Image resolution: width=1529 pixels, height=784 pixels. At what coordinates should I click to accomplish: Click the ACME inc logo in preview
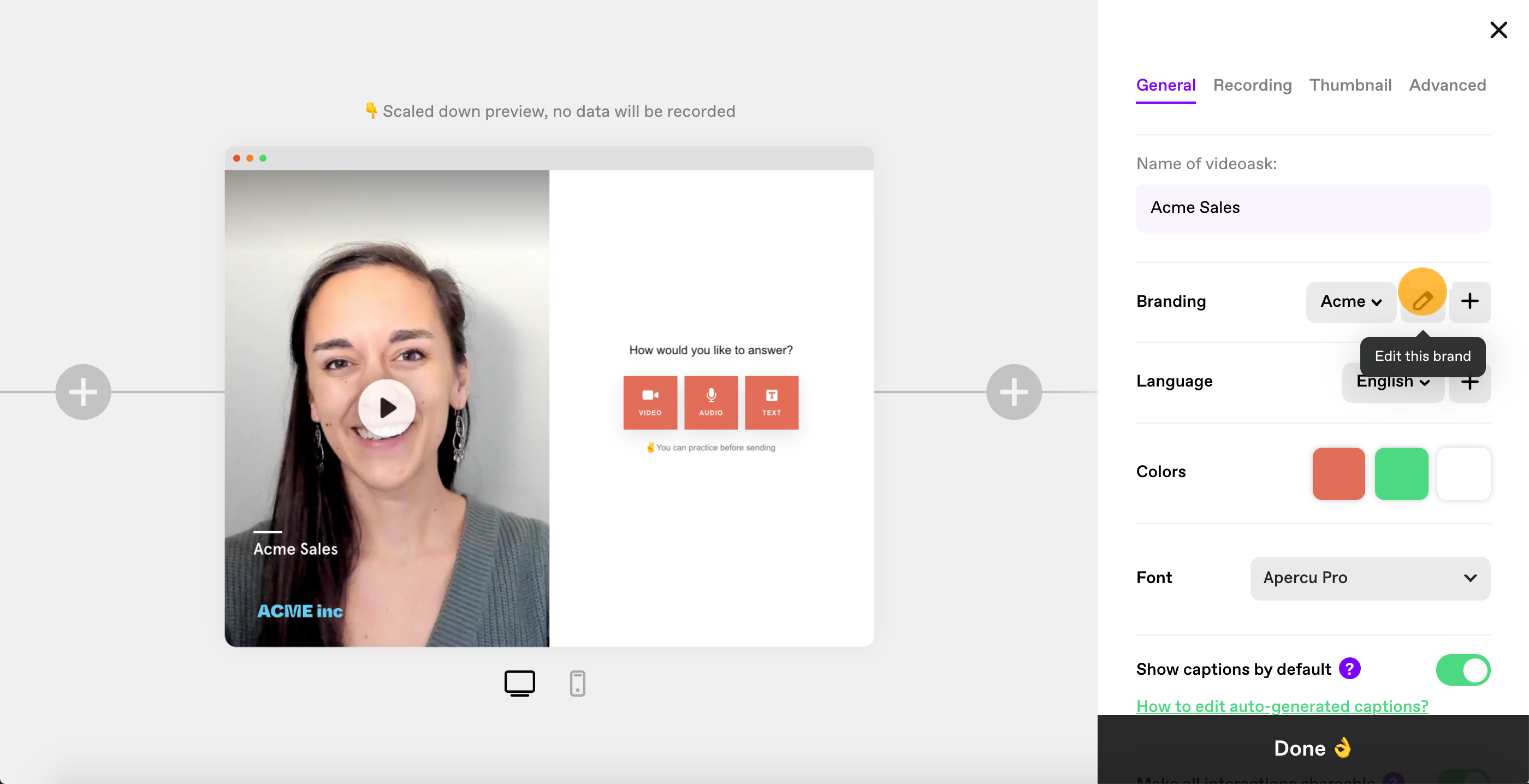pyautogui.click(x=300, y=611)
